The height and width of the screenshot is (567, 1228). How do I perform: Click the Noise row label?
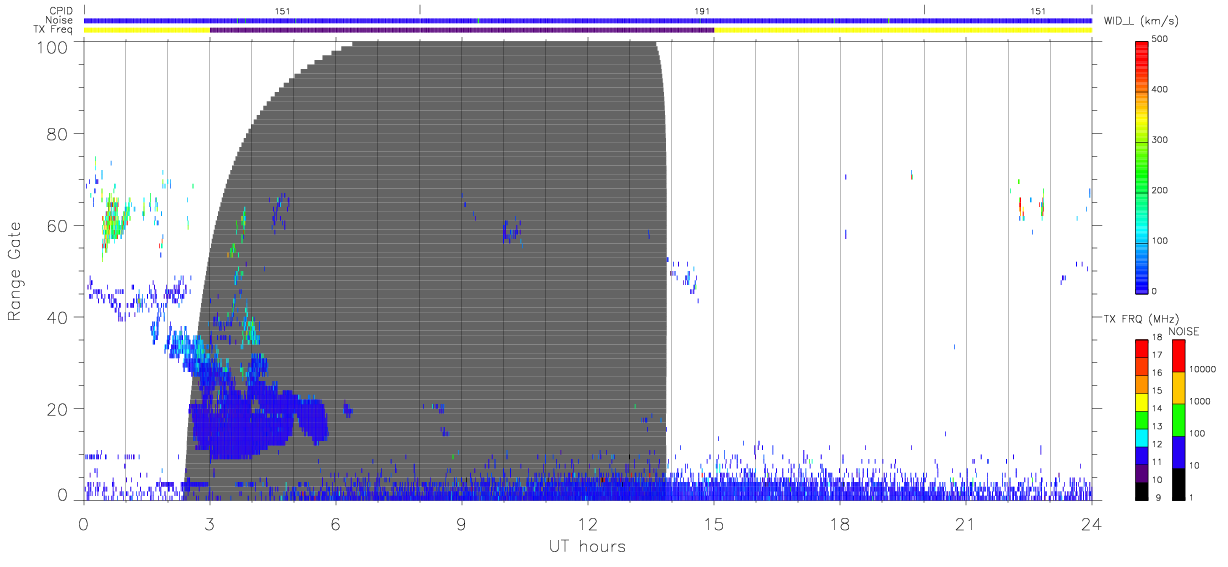coord(59,20)
